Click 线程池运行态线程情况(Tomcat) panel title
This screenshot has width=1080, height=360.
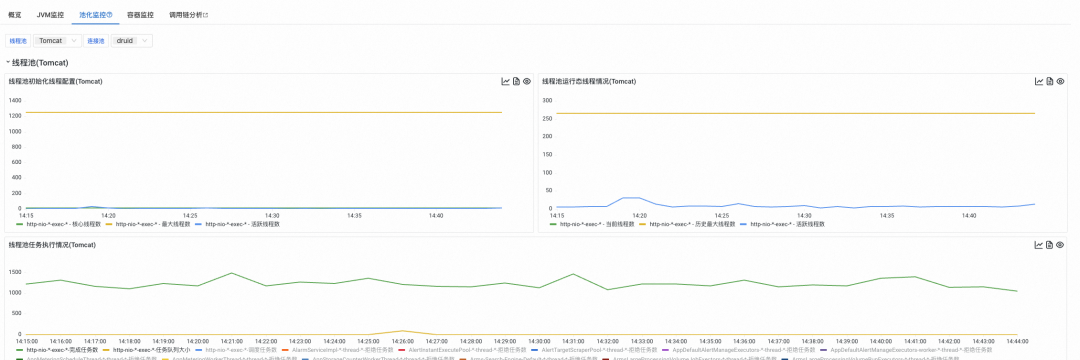pyautogui.click(x=589, y=81)
